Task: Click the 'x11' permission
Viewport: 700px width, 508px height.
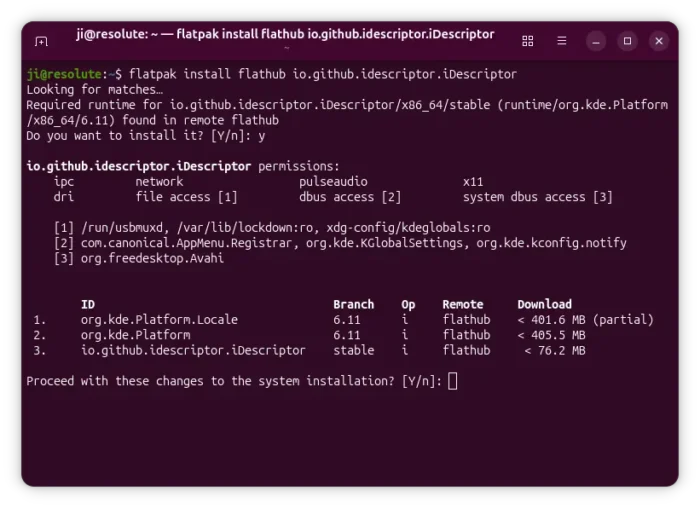Action: click(x=473, y=182)
